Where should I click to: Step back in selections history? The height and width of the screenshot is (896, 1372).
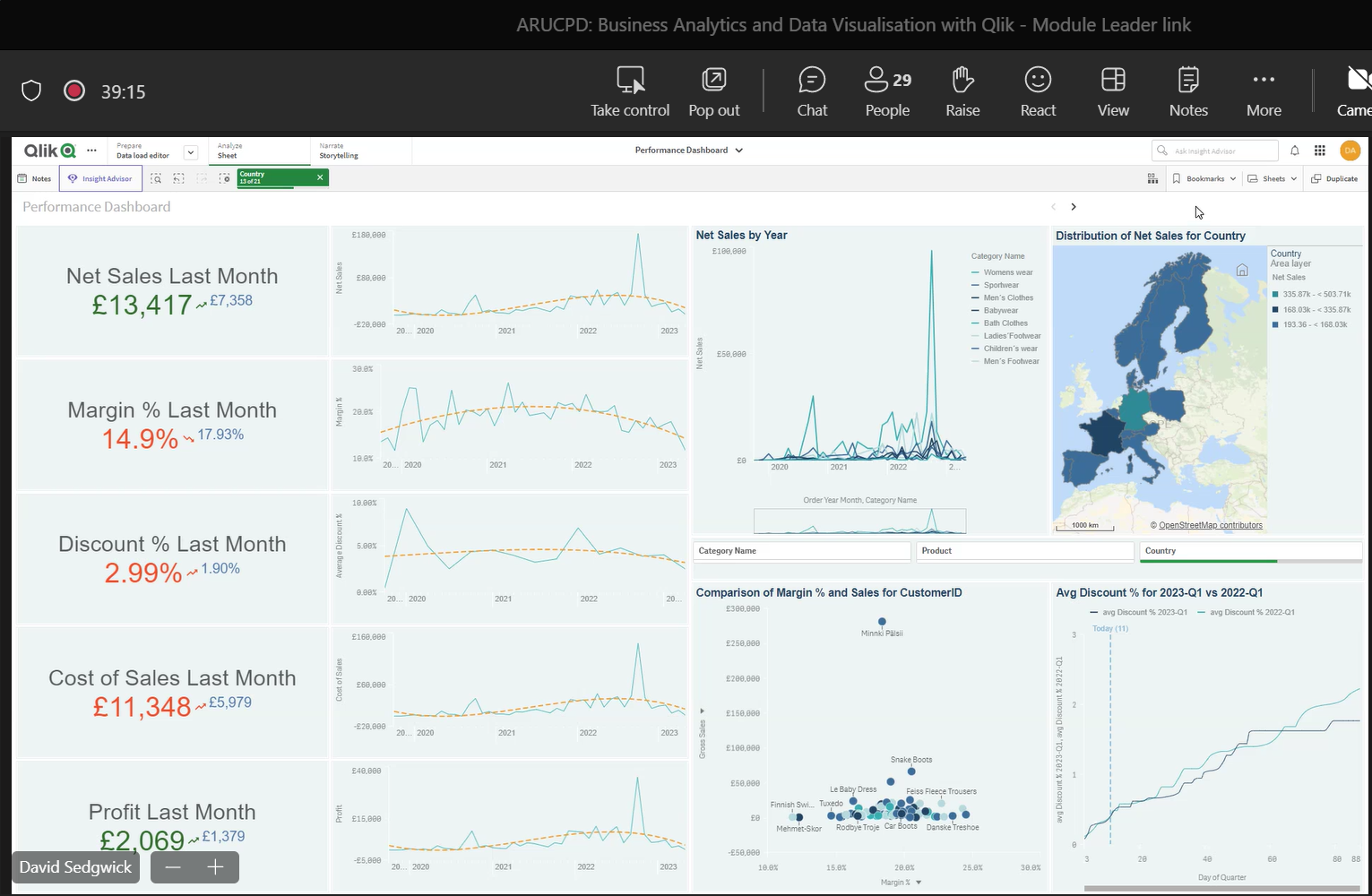click(178, 178)
